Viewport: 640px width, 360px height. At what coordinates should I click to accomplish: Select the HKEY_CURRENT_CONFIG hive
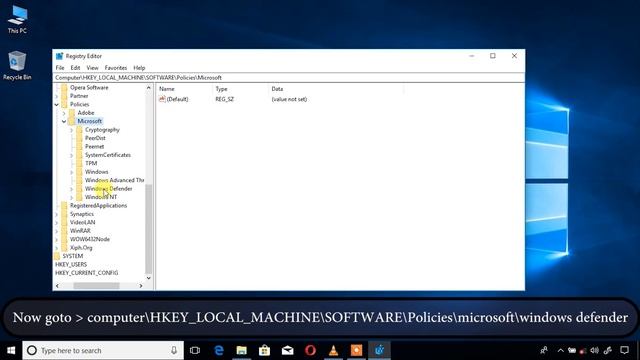pyautogui.click(x=87, y=273)
